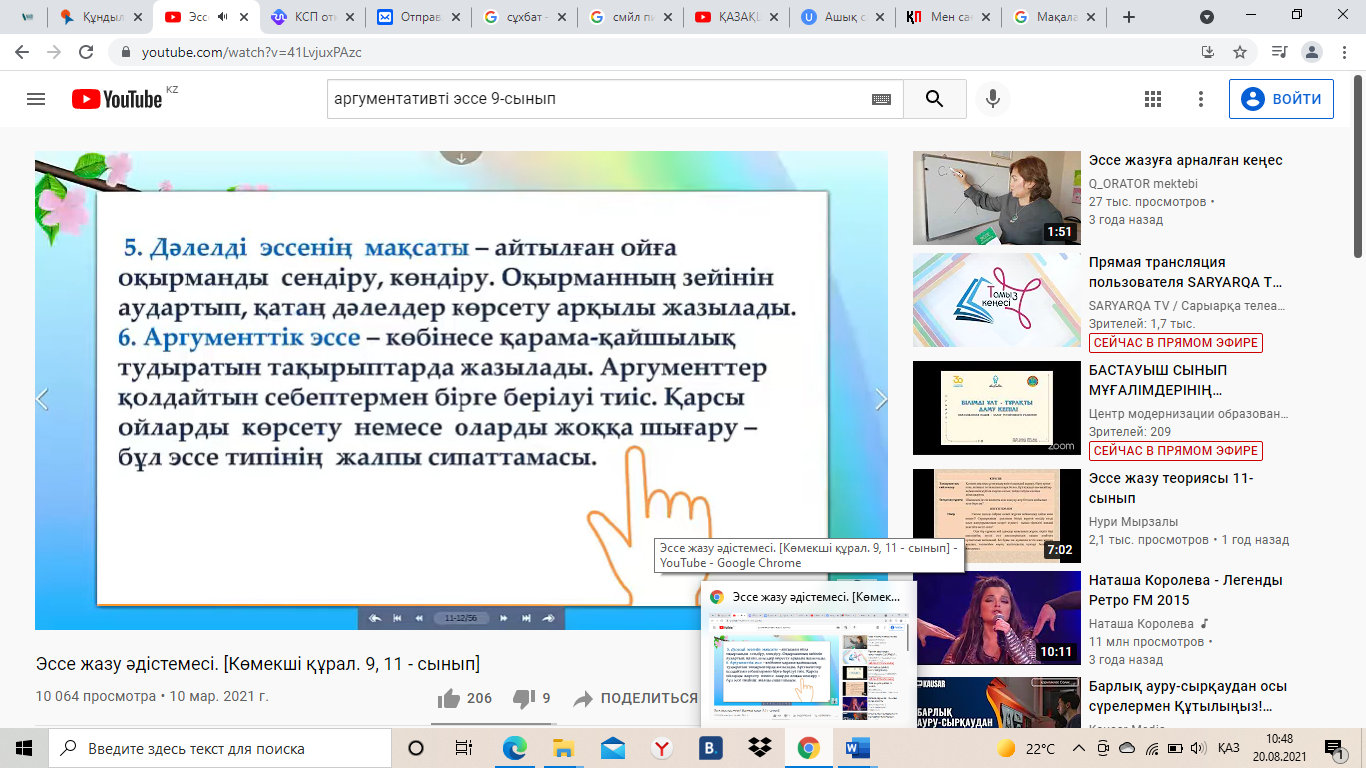Open Task View on the taskbar
This screenshot has width=1366, height=768.
click(x=464, y=748)
